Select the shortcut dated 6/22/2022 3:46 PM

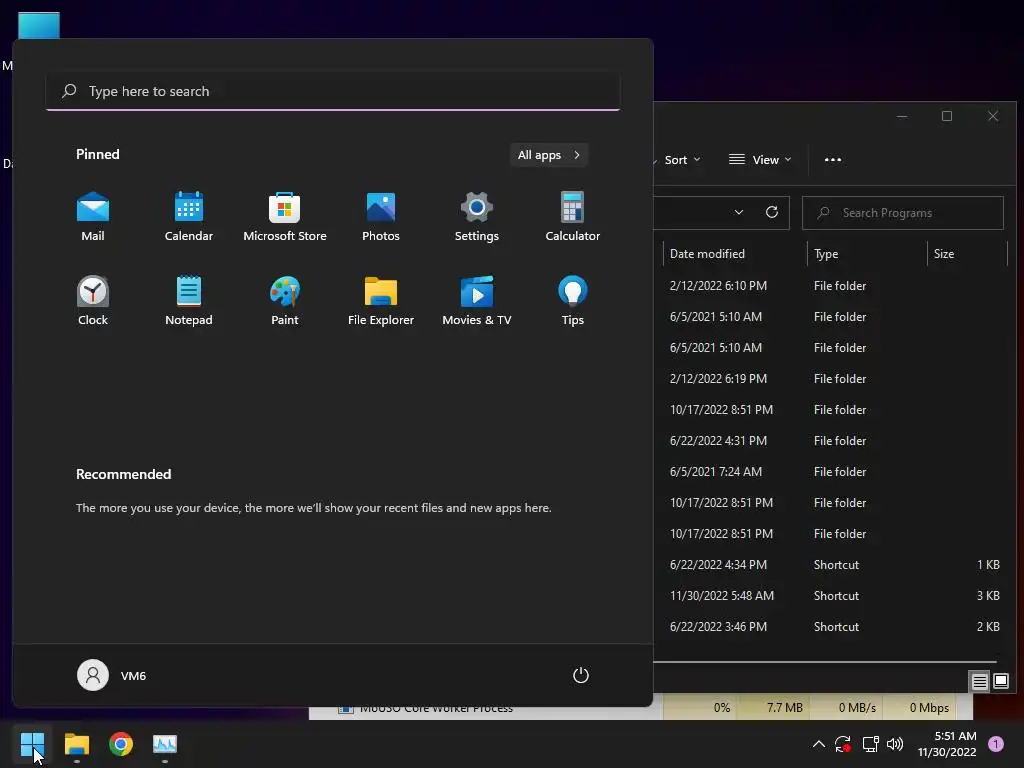click(x=831, y=627)
